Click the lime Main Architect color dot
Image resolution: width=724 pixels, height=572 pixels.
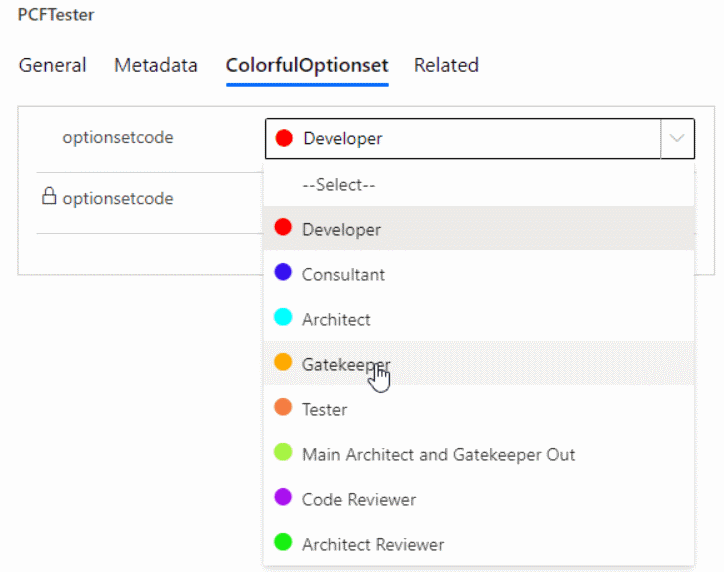coord(283,452)
